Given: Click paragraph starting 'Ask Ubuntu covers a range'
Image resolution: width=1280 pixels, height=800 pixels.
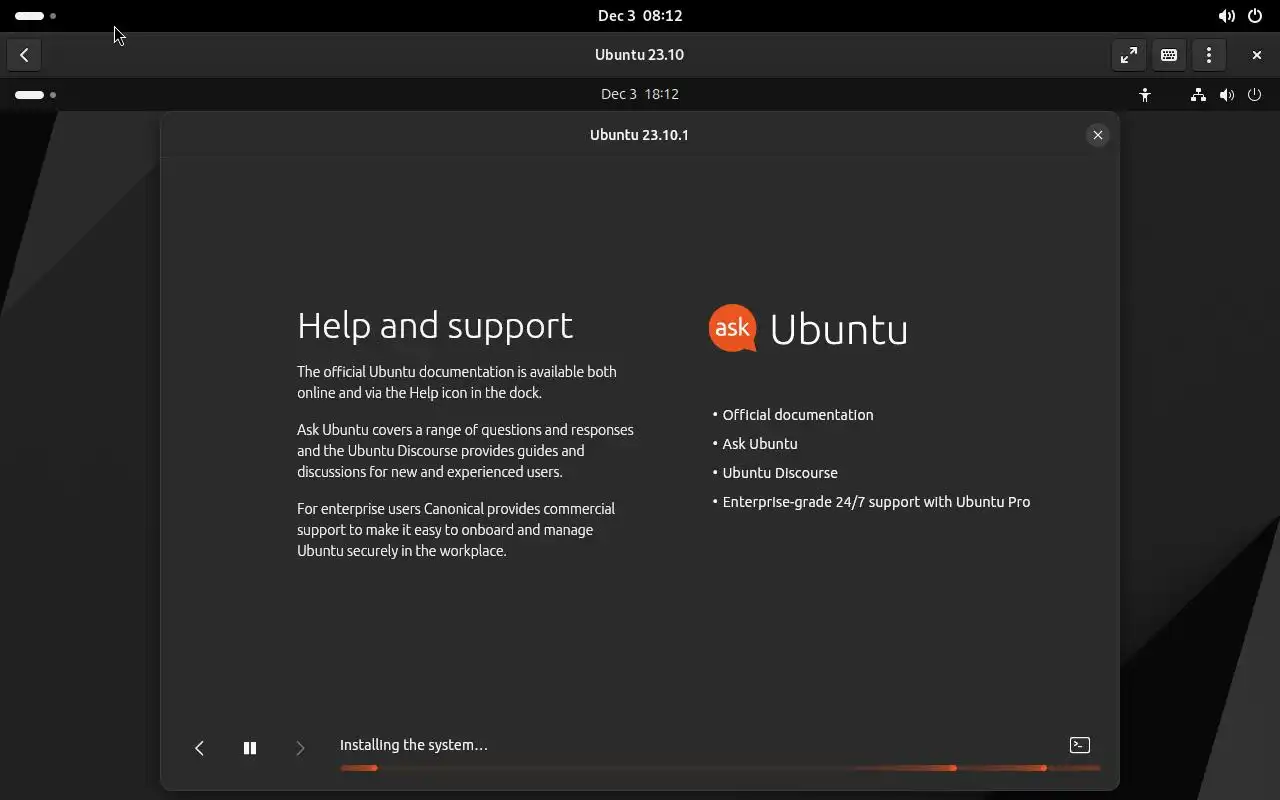Looking at the screenshot, I should click(465, 451).
